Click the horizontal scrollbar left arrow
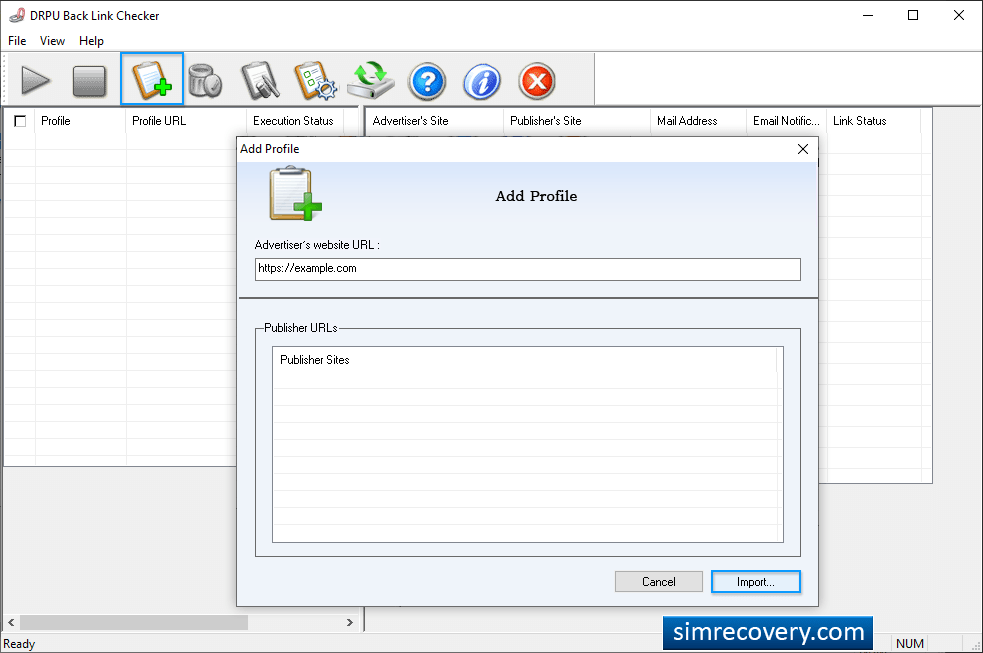This screenshot has width=983, height=653. coord(11,622)
